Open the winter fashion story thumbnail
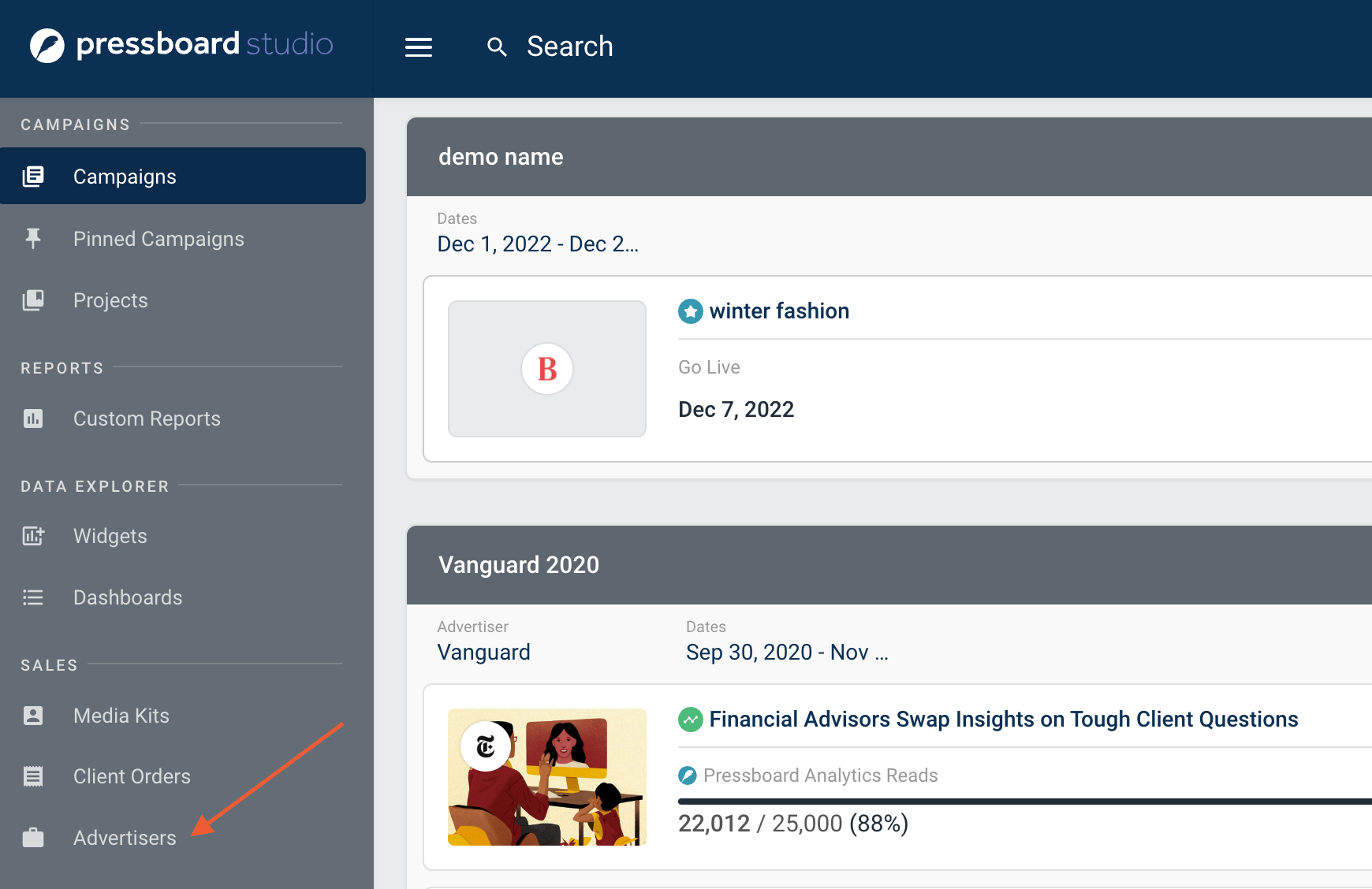 coord(547,369)
